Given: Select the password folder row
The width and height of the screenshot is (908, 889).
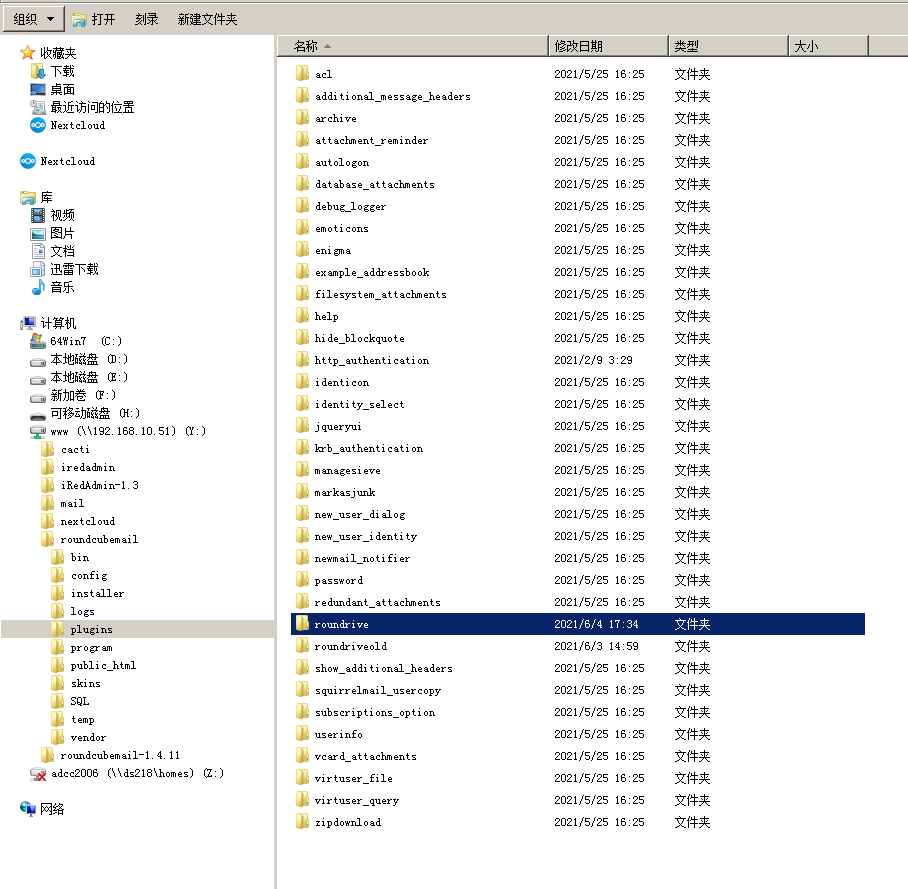Looking at the screenshot, I should click(x=578, y=580).
